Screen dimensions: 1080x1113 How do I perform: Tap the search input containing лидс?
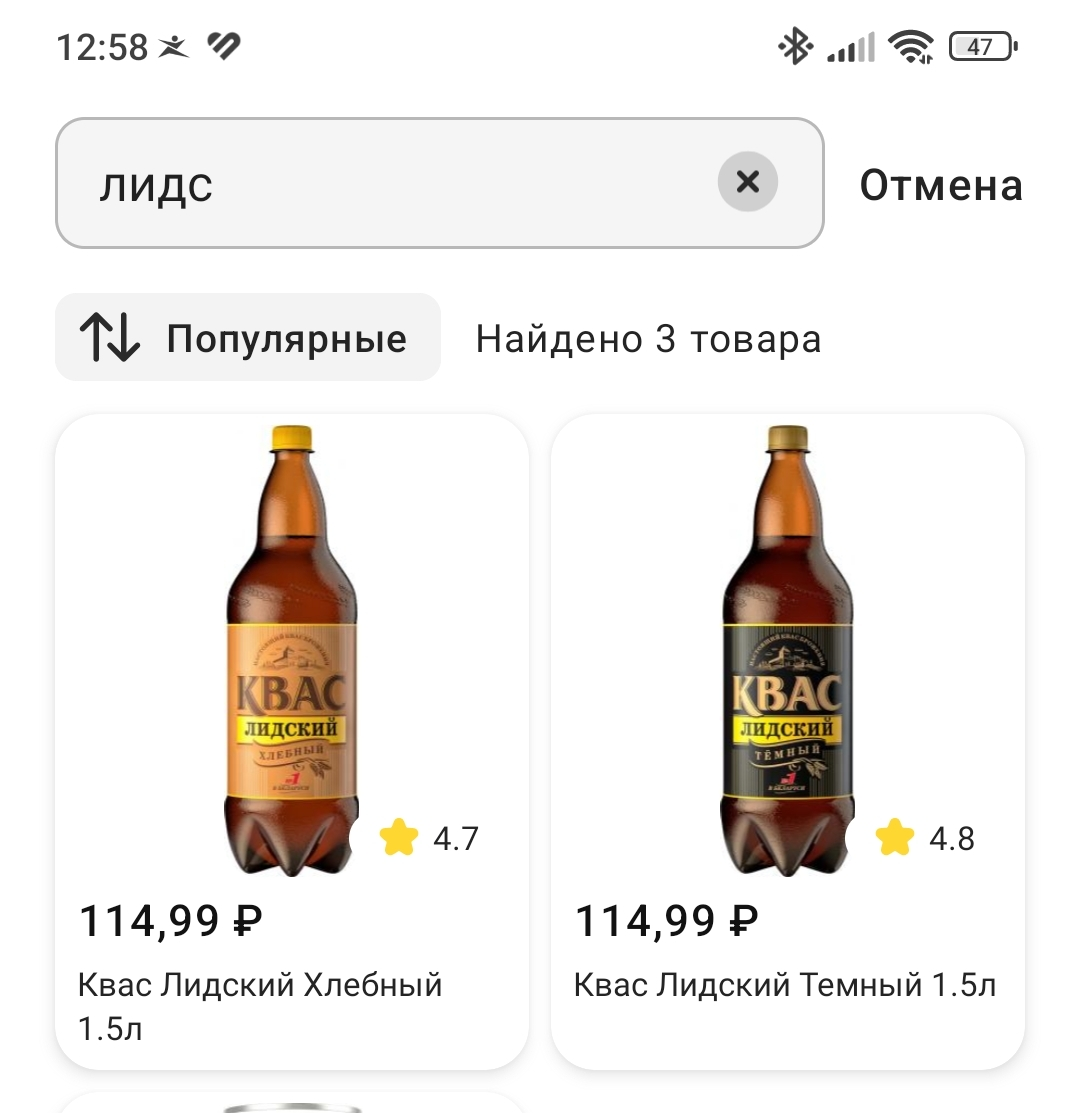[x=439, y=183]
